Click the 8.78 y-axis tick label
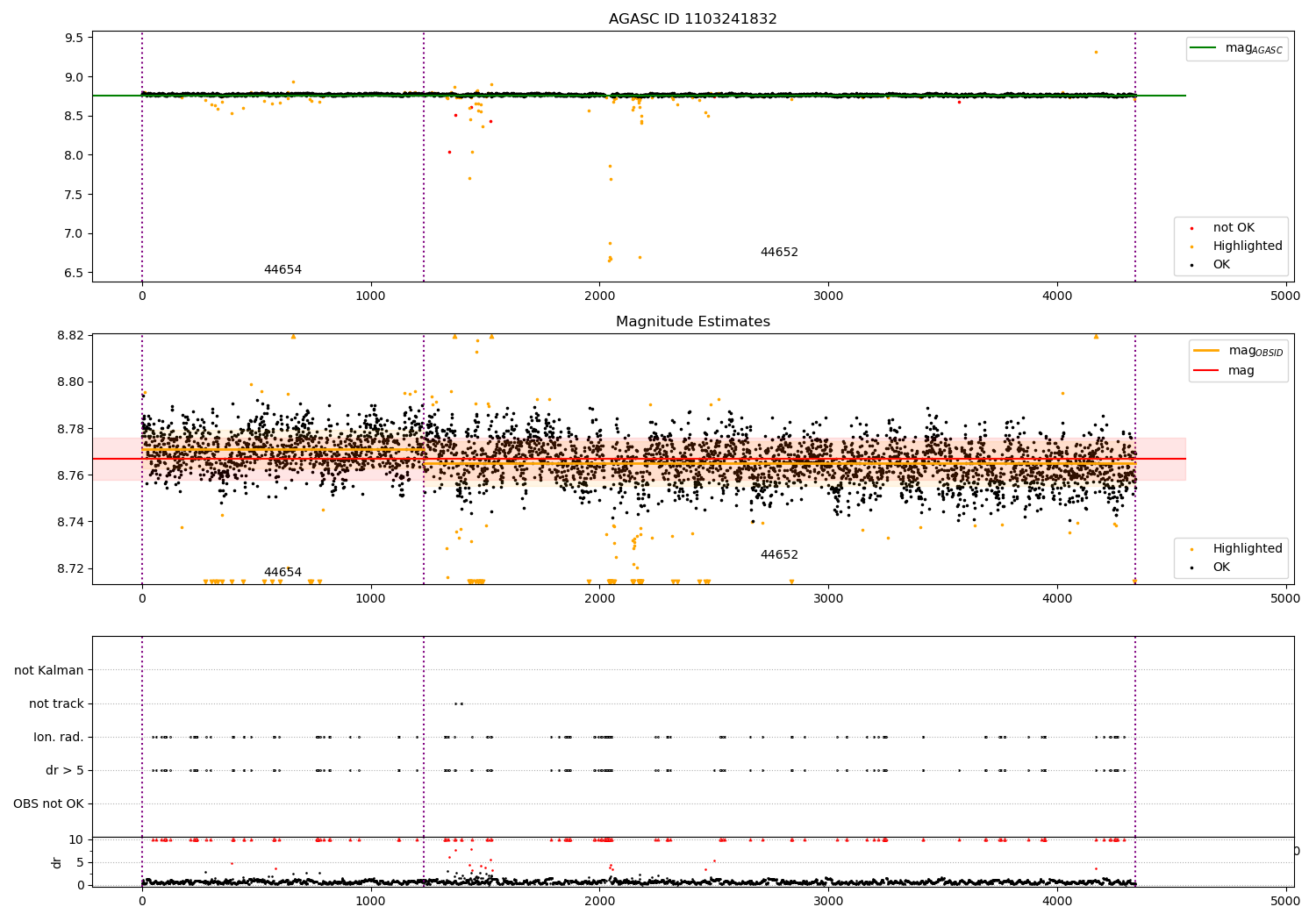 click(70, 429)
